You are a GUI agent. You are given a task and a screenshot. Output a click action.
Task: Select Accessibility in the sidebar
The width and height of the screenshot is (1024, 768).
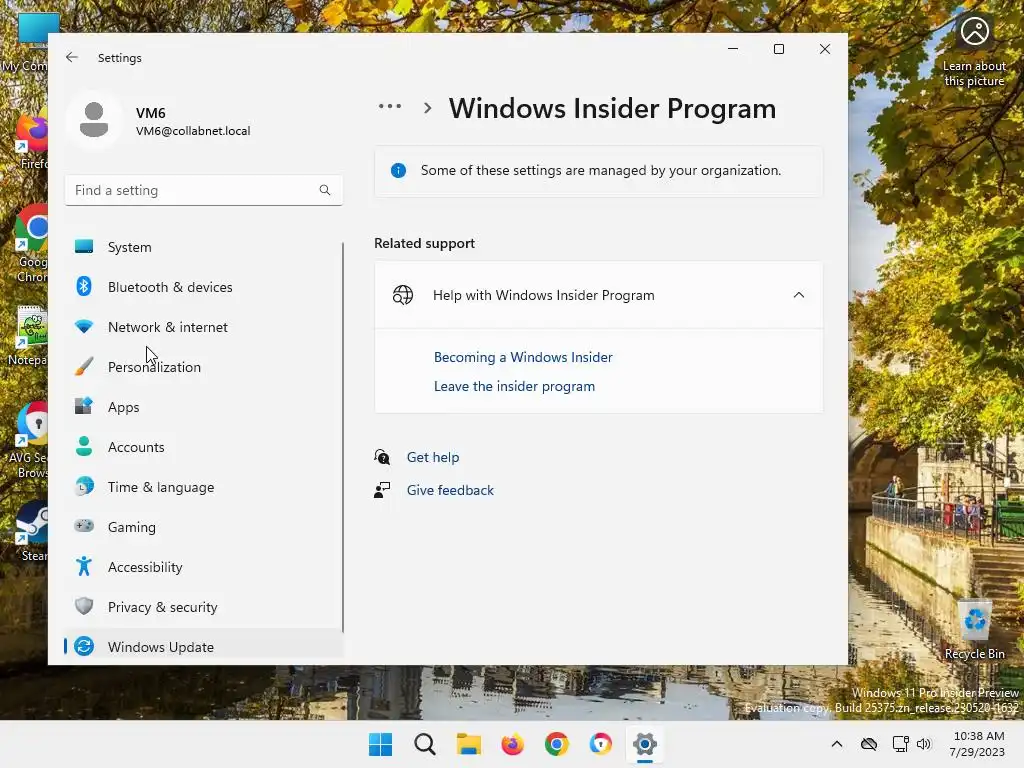[204, 566]
